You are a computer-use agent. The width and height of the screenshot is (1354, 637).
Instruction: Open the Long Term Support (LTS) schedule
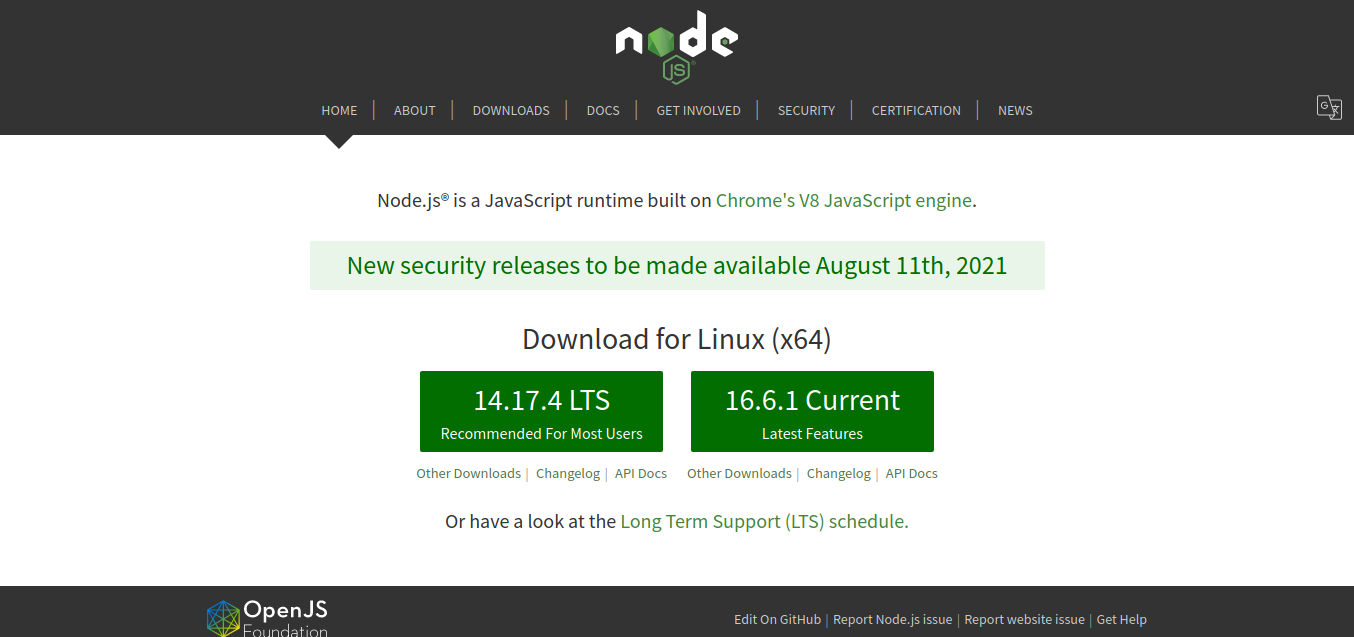pyautogui.click(x=764, y=521)
